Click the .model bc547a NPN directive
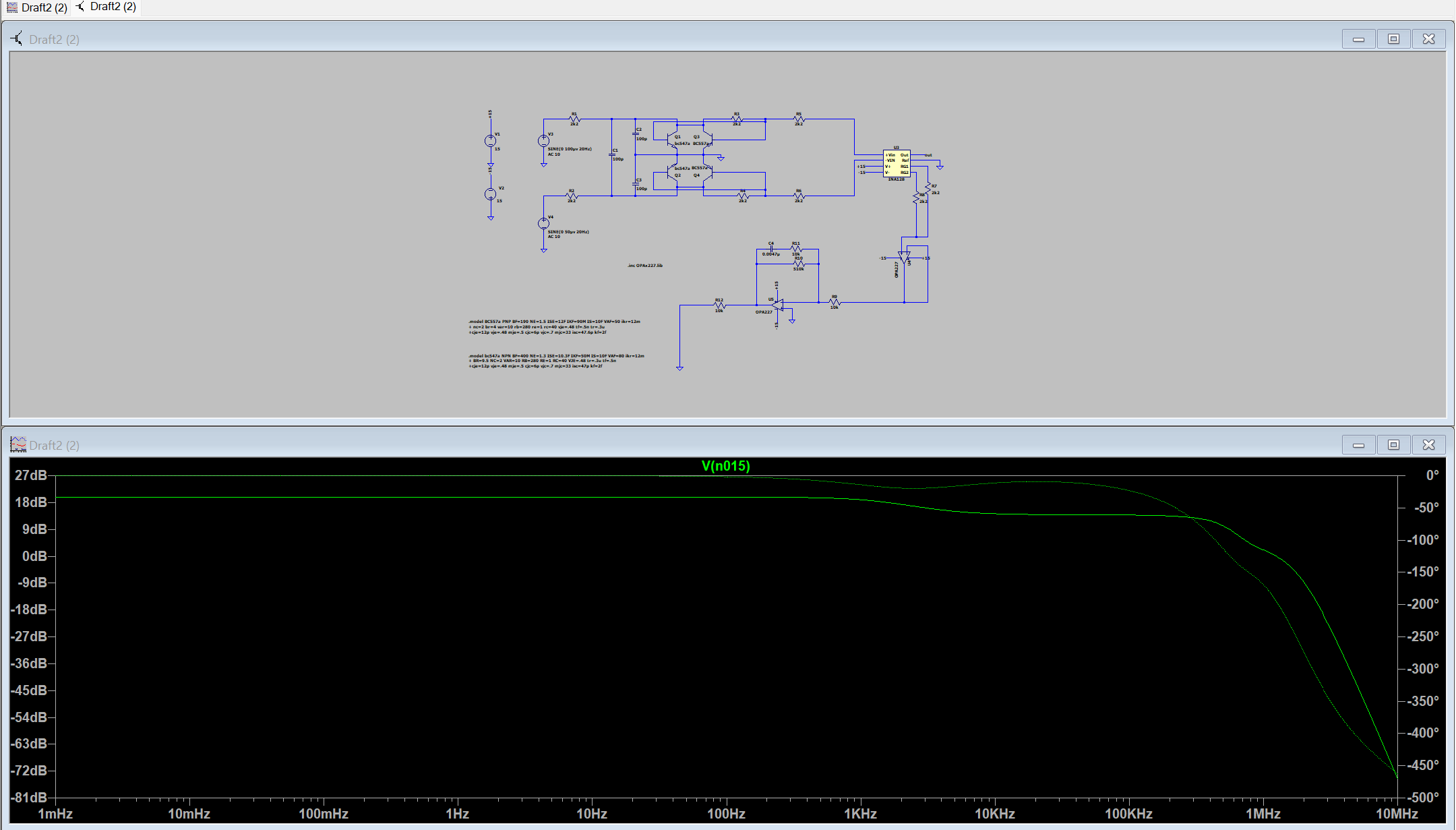1456x830 pixels. 556,361
